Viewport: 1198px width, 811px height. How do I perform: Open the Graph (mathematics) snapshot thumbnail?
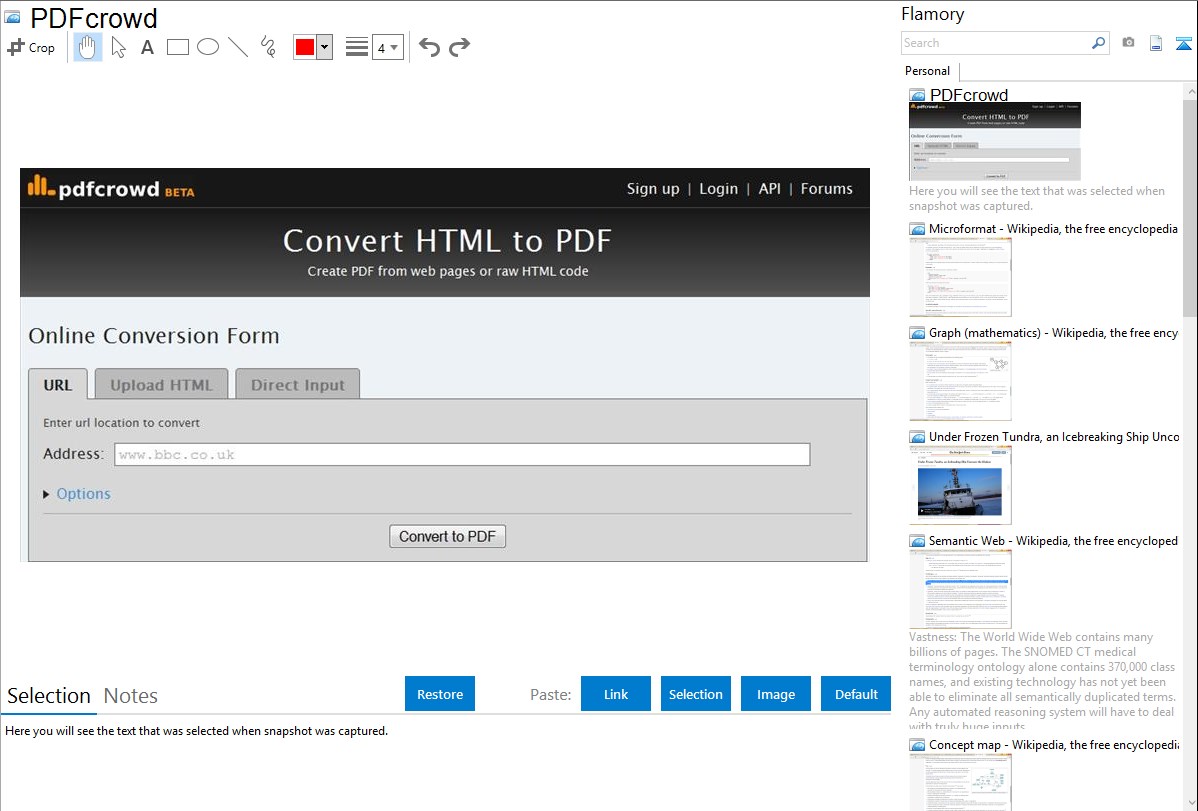tap(960, 381)
